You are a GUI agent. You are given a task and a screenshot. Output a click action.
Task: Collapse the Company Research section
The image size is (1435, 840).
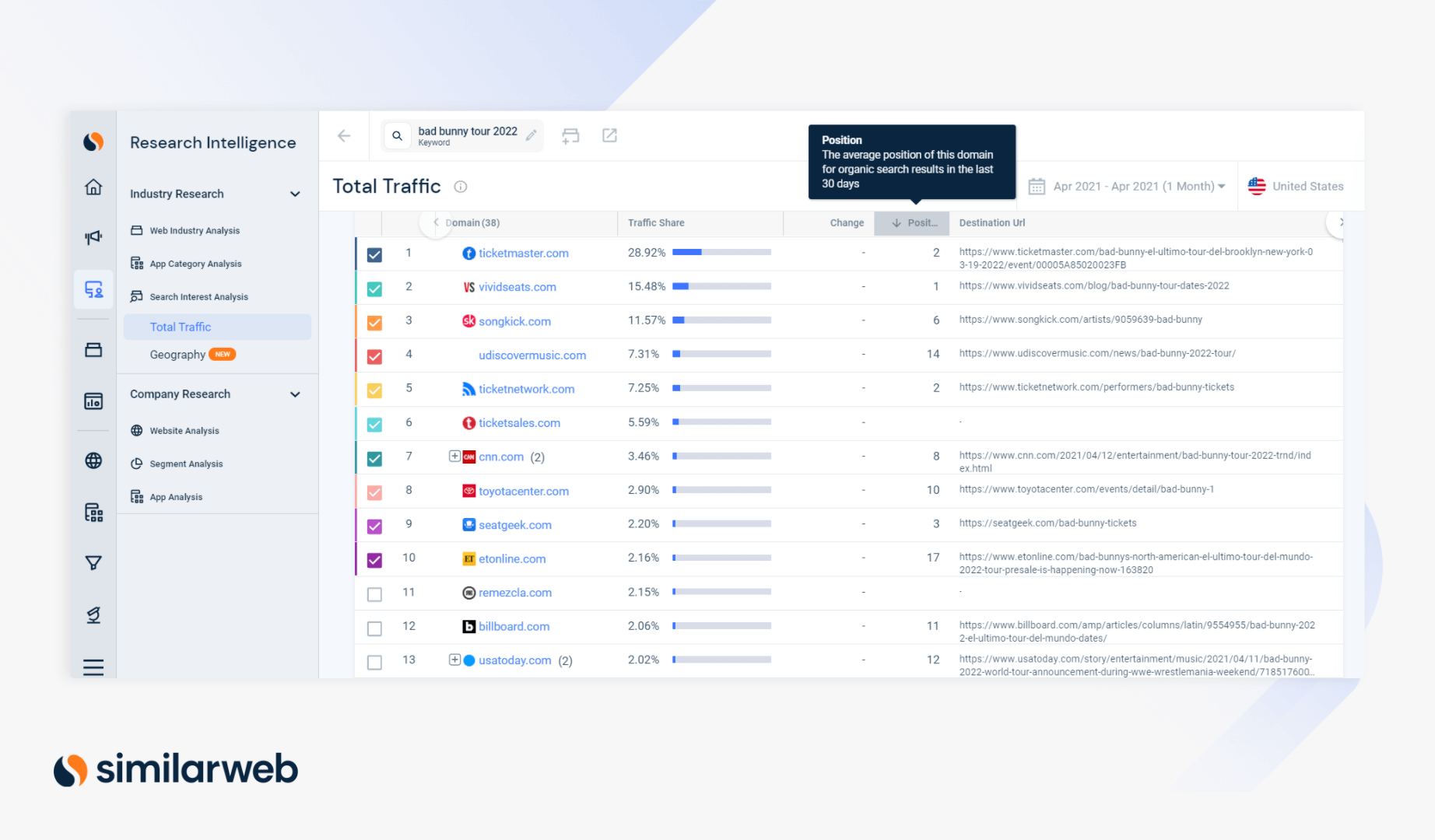[x=295, y=394]
